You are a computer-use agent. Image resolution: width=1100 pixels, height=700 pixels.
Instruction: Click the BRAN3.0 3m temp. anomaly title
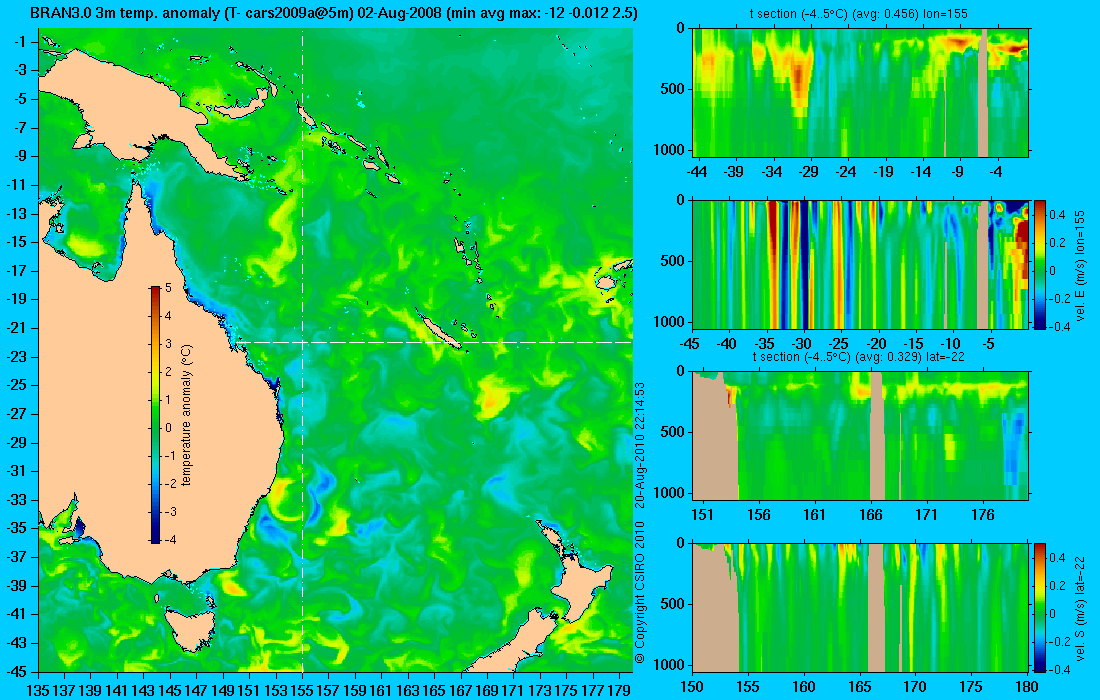[334, 13]
